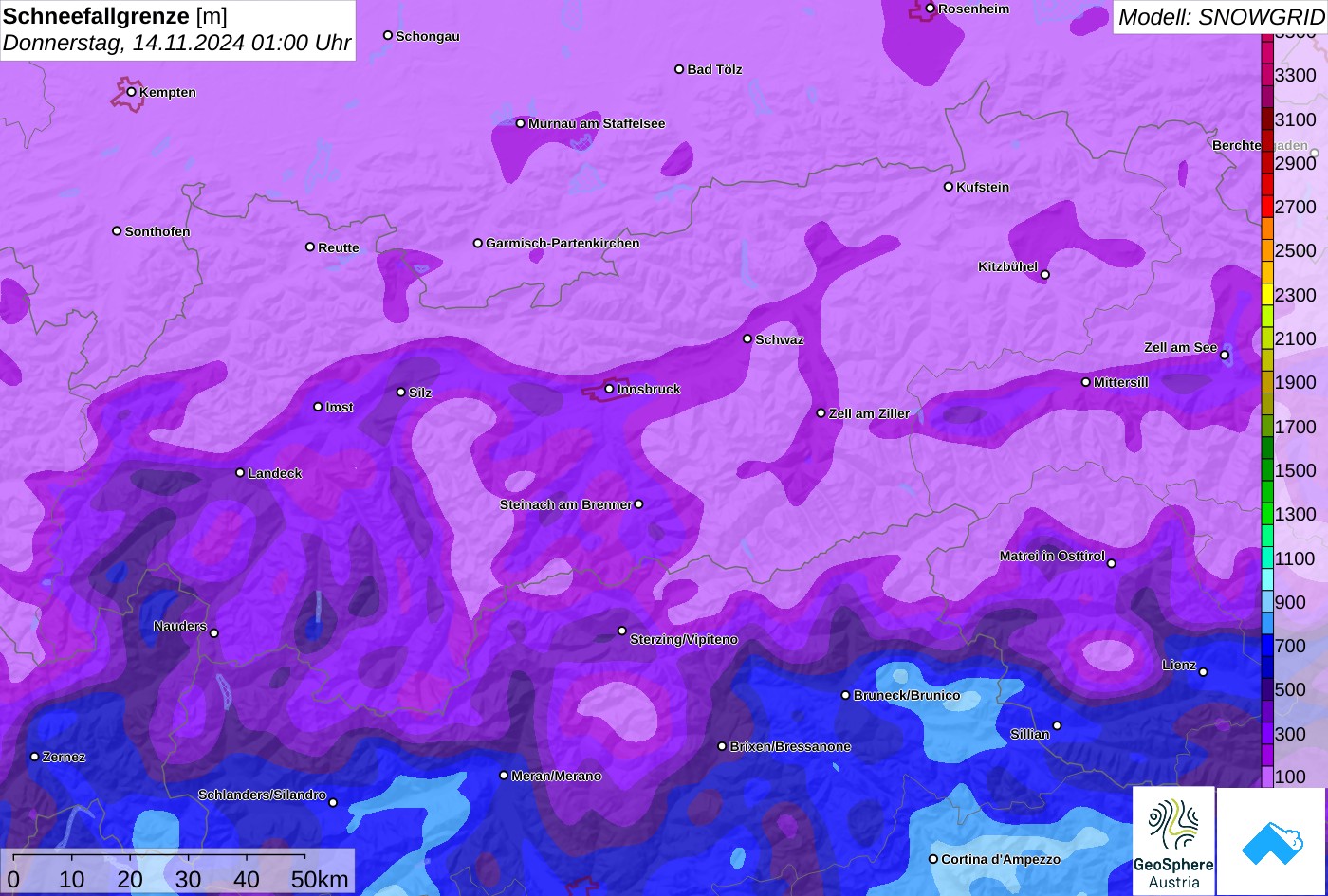Click the Sonthofen marker dot
Viewport: 1328px width, 896px height.
118,231
